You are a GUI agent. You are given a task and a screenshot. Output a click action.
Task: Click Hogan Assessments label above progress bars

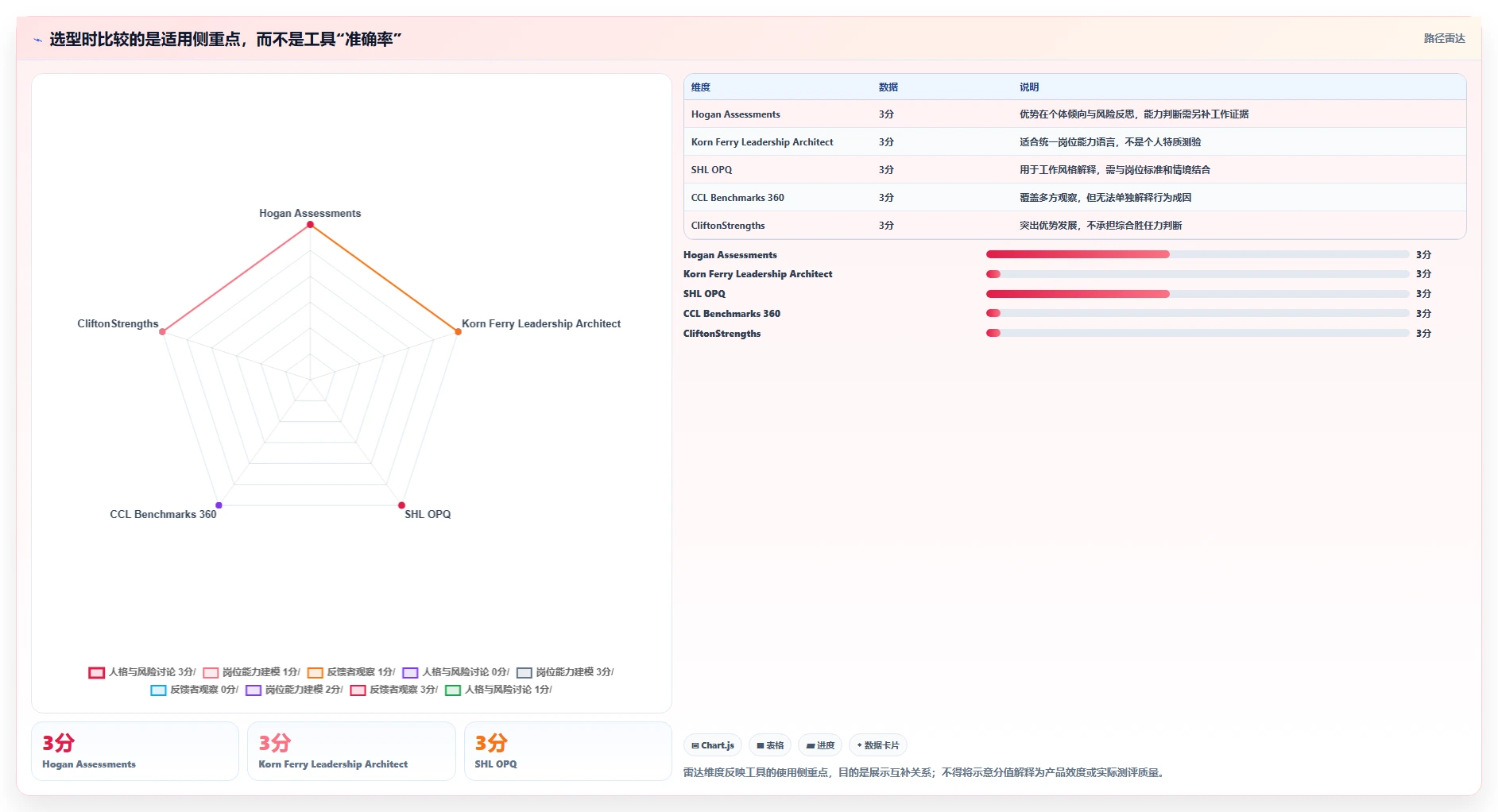(730, 254)
